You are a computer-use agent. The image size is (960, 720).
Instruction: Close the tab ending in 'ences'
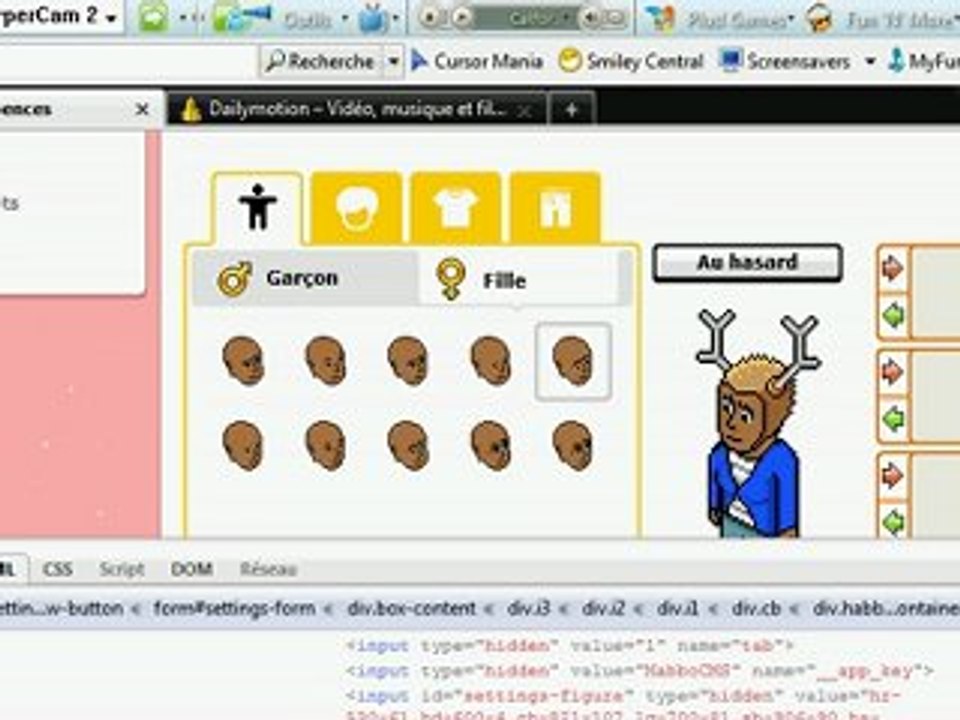142,110
